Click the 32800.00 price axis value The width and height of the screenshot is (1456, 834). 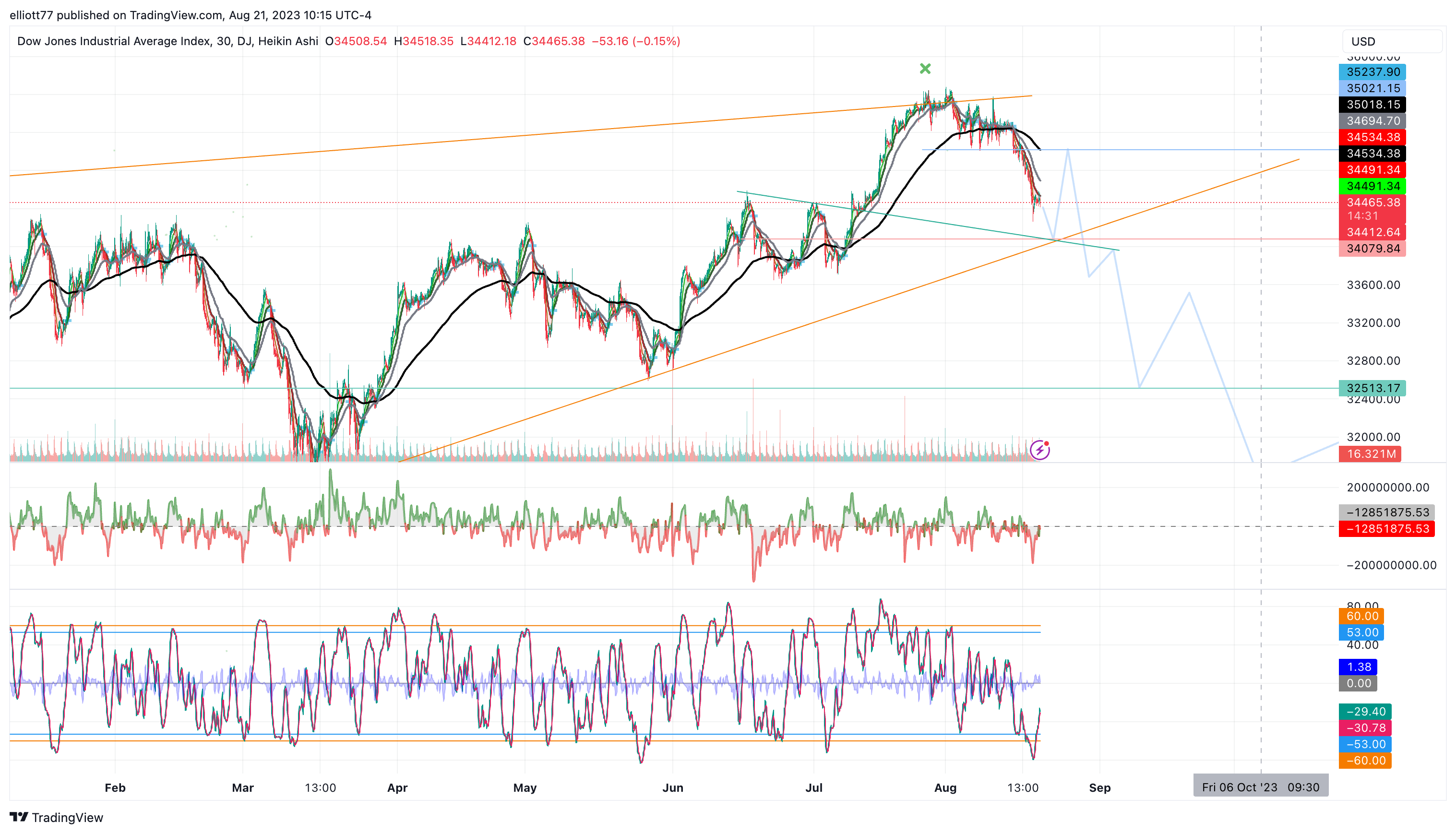tap(1373, 361)
